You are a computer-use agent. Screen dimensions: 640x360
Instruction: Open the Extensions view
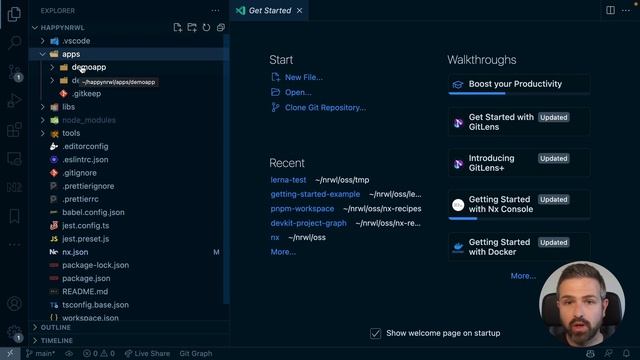(14, 130)
